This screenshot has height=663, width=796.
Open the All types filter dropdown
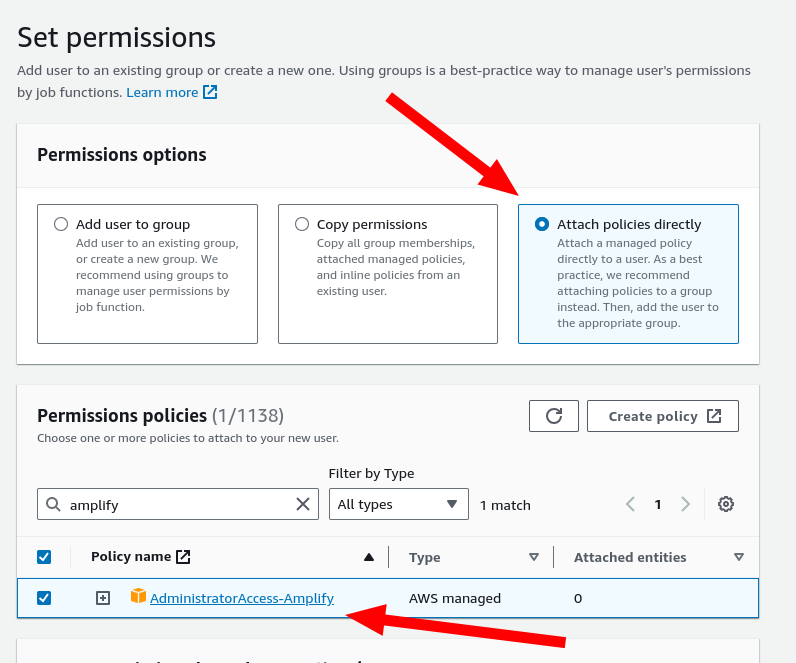[x=398, y=504]
